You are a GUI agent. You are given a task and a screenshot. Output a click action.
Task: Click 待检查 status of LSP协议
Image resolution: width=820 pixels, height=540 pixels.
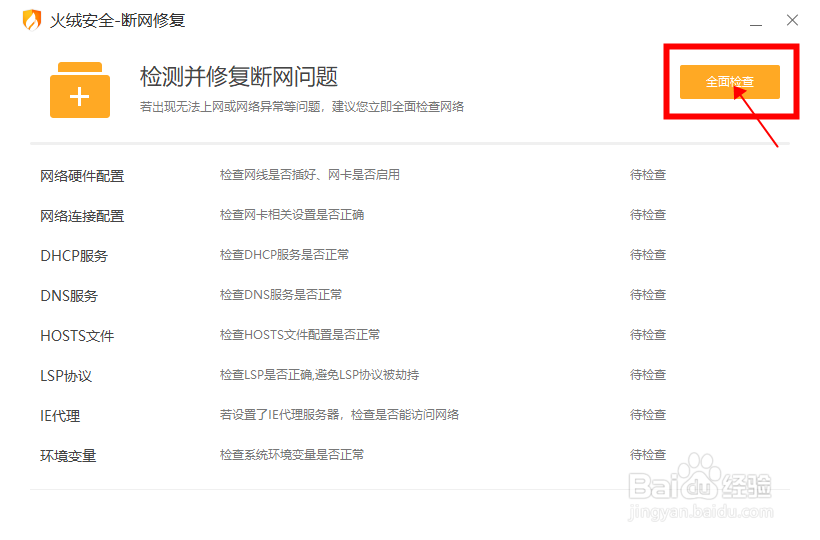(648, 375)
